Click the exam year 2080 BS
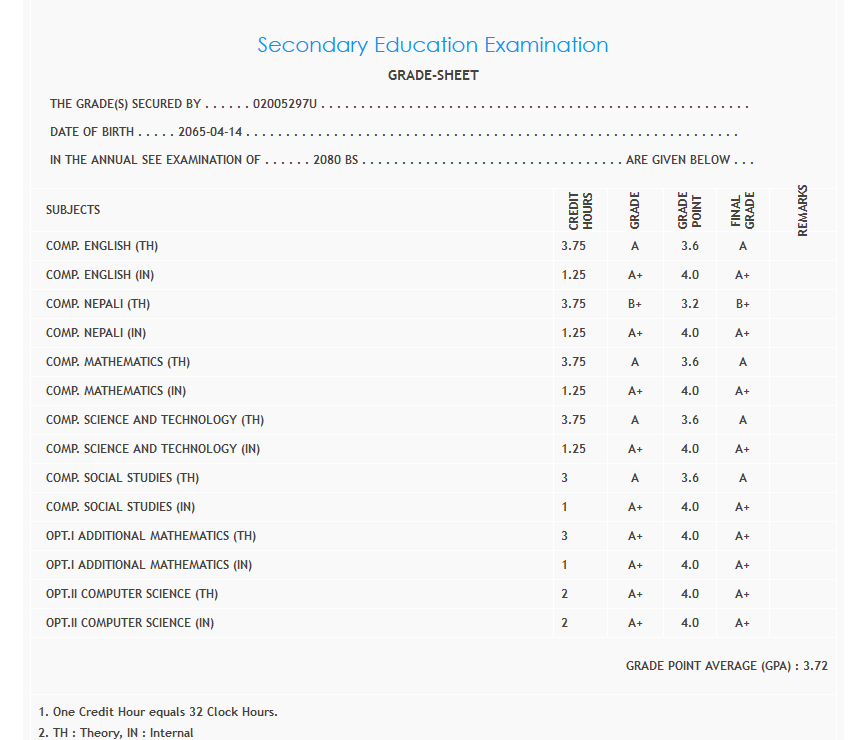This screenshot has width=860, height=740. (335, 160)
